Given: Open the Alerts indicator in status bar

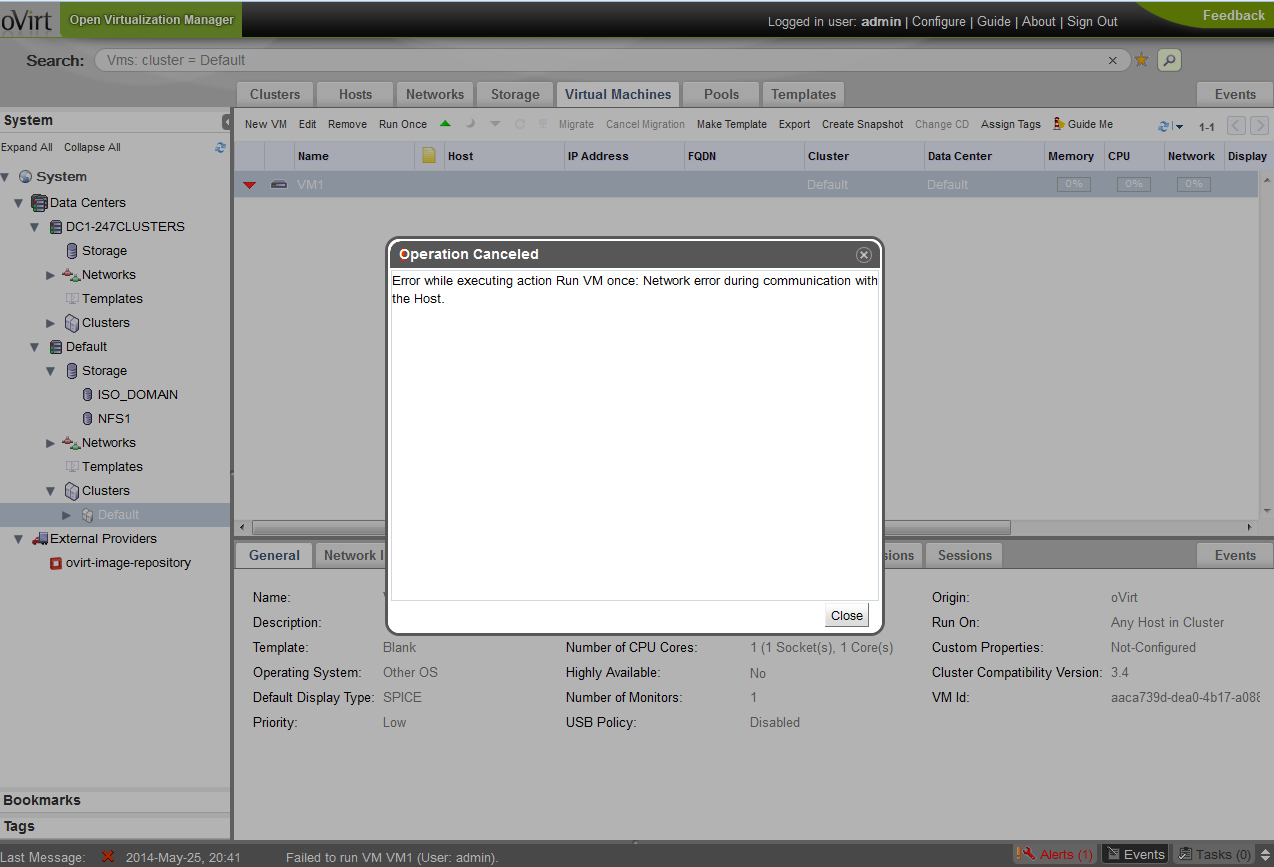Looking at the screenshot, I should tap(1054, 854).
